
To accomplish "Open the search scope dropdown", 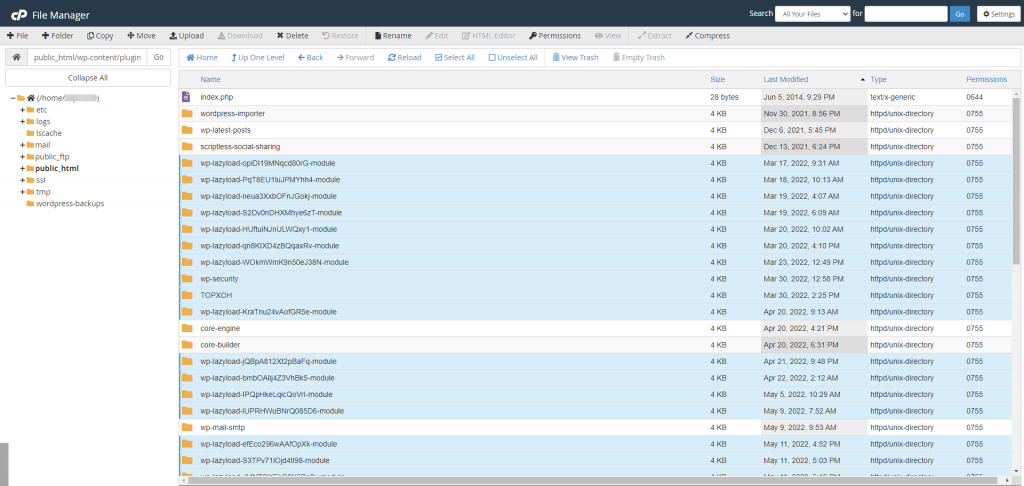I will pyautogui.click(x=812, y=14).
